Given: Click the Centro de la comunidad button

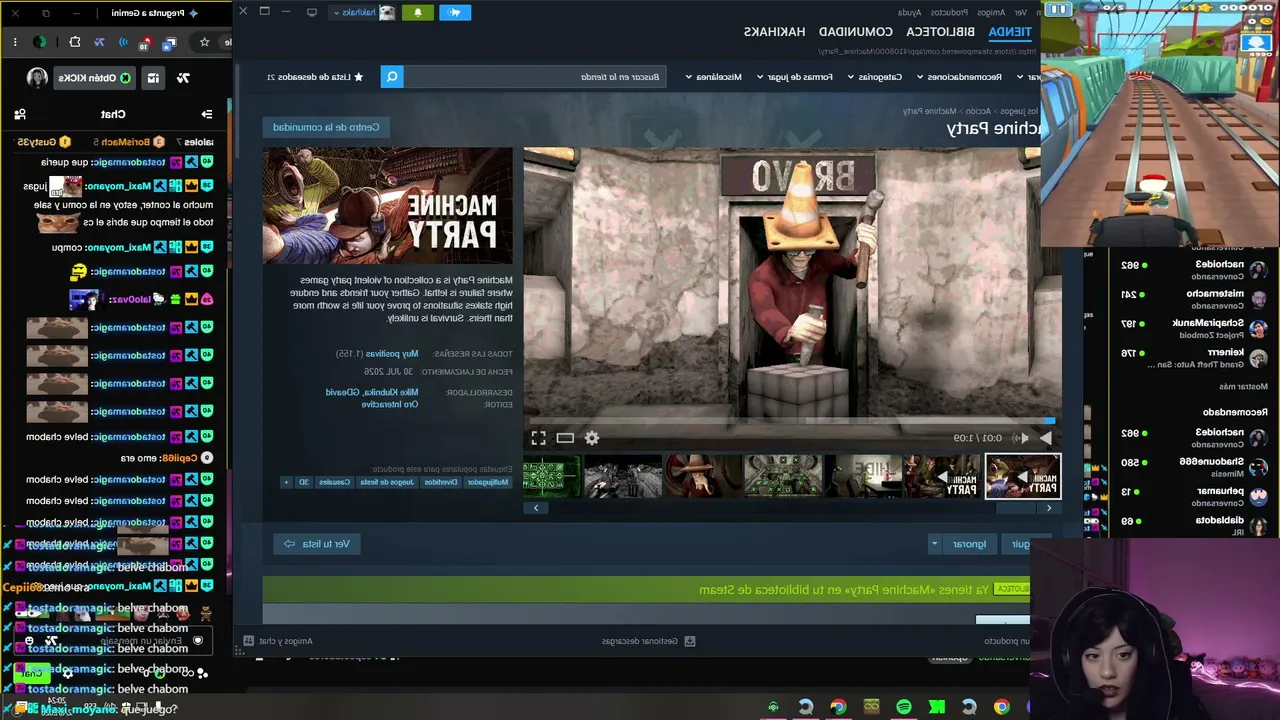Looking at the screenshot, I should 326,127.
